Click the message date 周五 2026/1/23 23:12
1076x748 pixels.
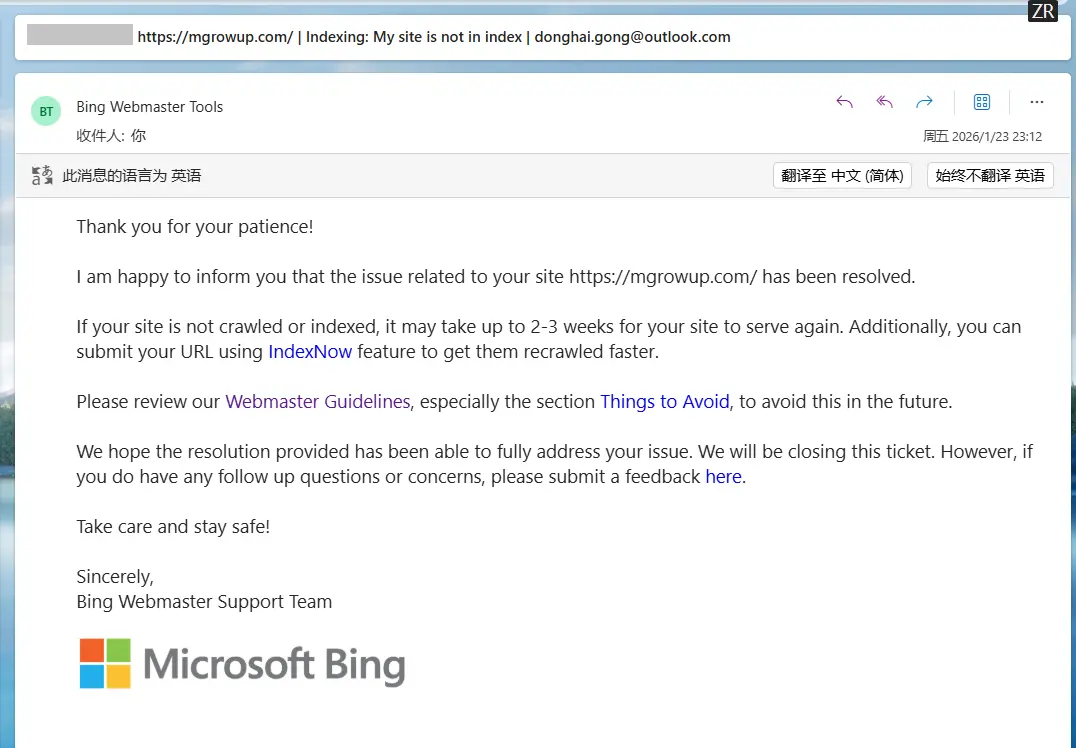point(982,137)
